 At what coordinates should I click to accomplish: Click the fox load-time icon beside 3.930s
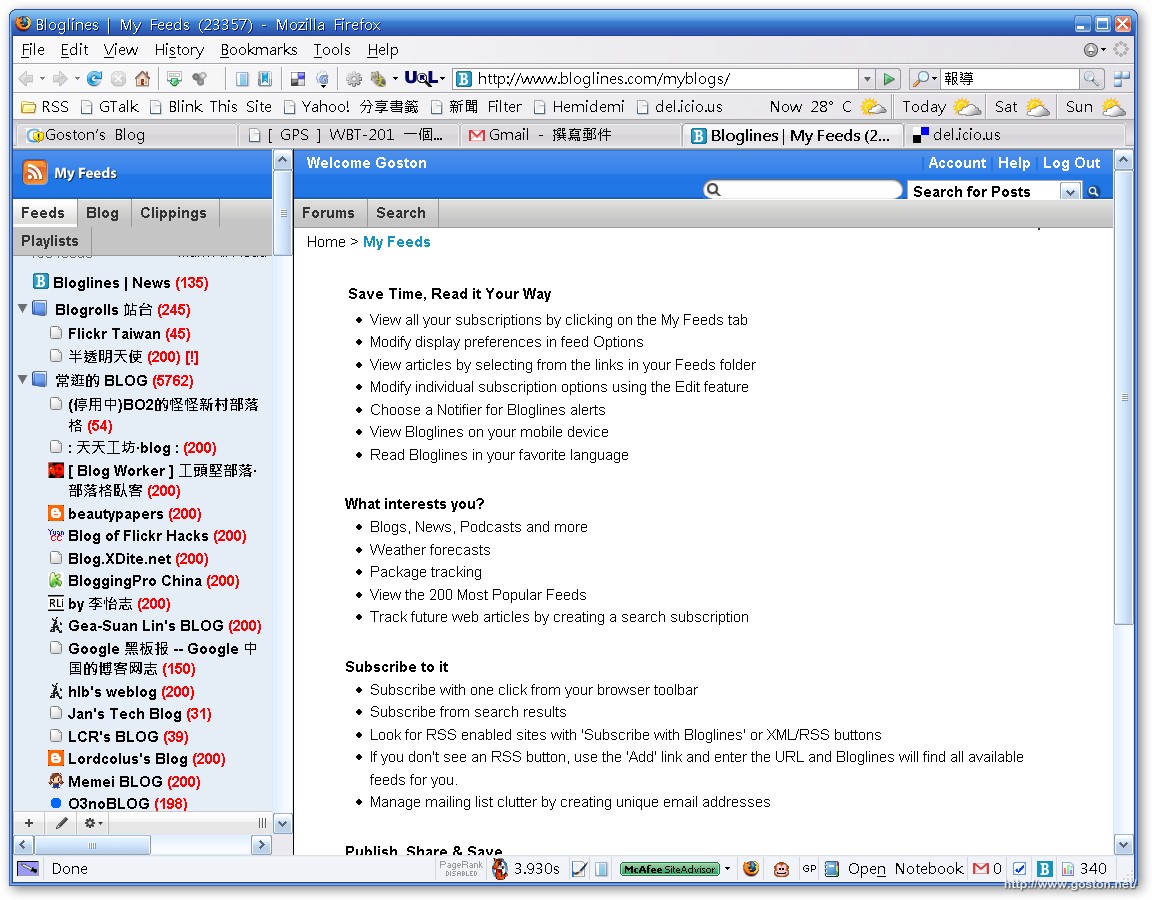click(500, 868)
